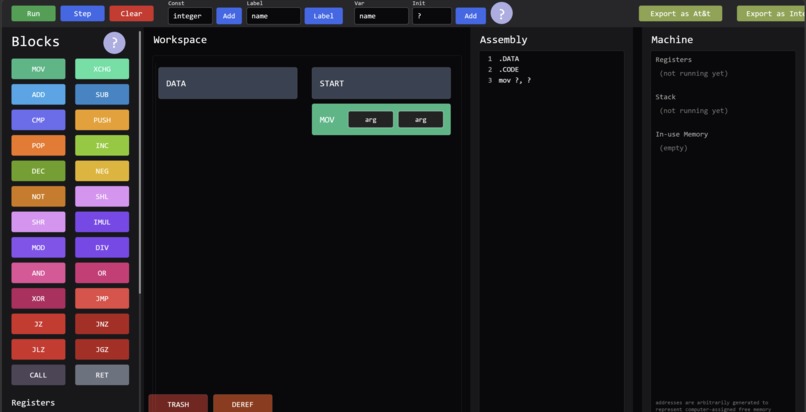Screen dimensions: 806x412
Task: Select the DEC block
Action: point(39,171)
